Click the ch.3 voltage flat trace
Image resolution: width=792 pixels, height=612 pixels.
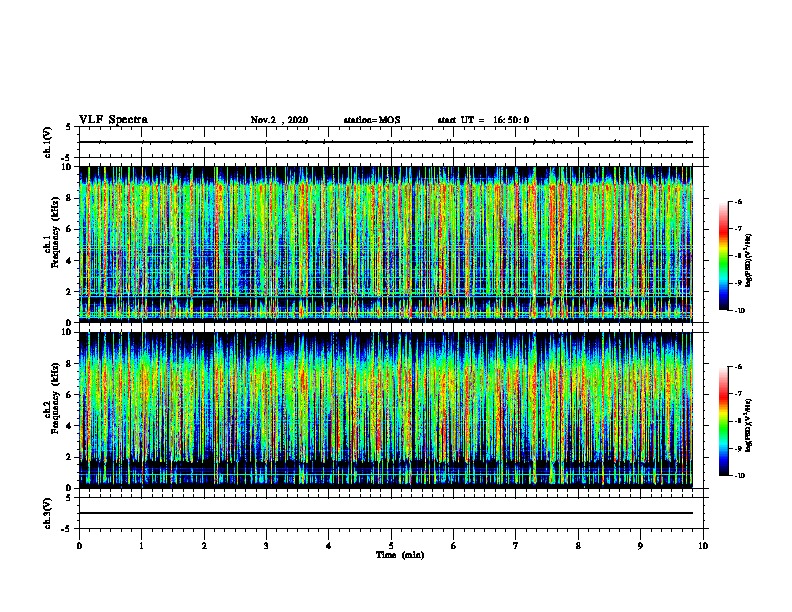click(386, 513)
